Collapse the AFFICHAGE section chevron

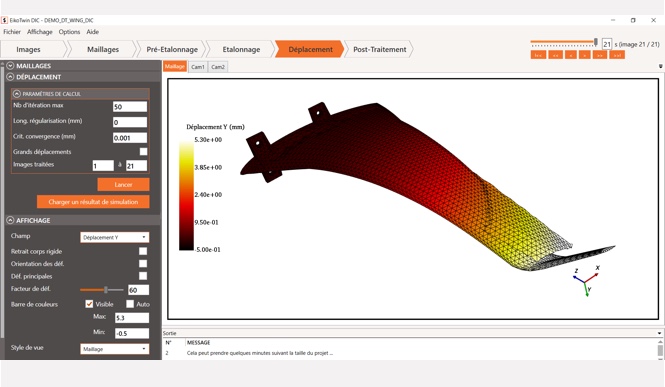tap(11, 220)
